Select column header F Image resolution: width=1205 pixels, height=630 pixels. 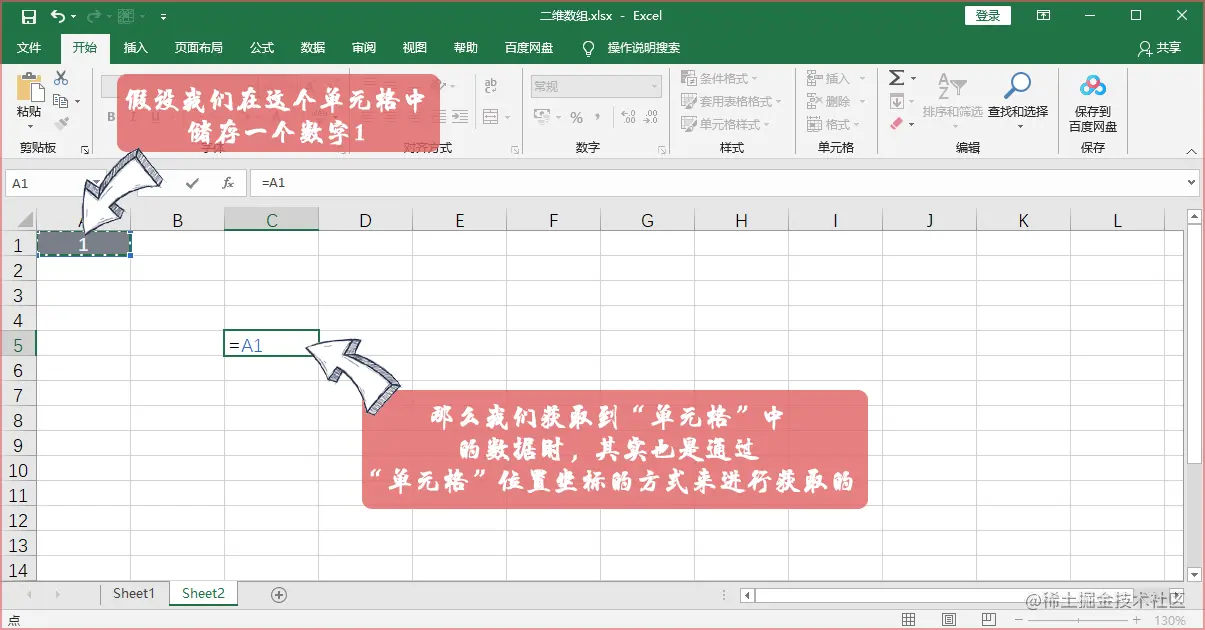pos(553,220)
